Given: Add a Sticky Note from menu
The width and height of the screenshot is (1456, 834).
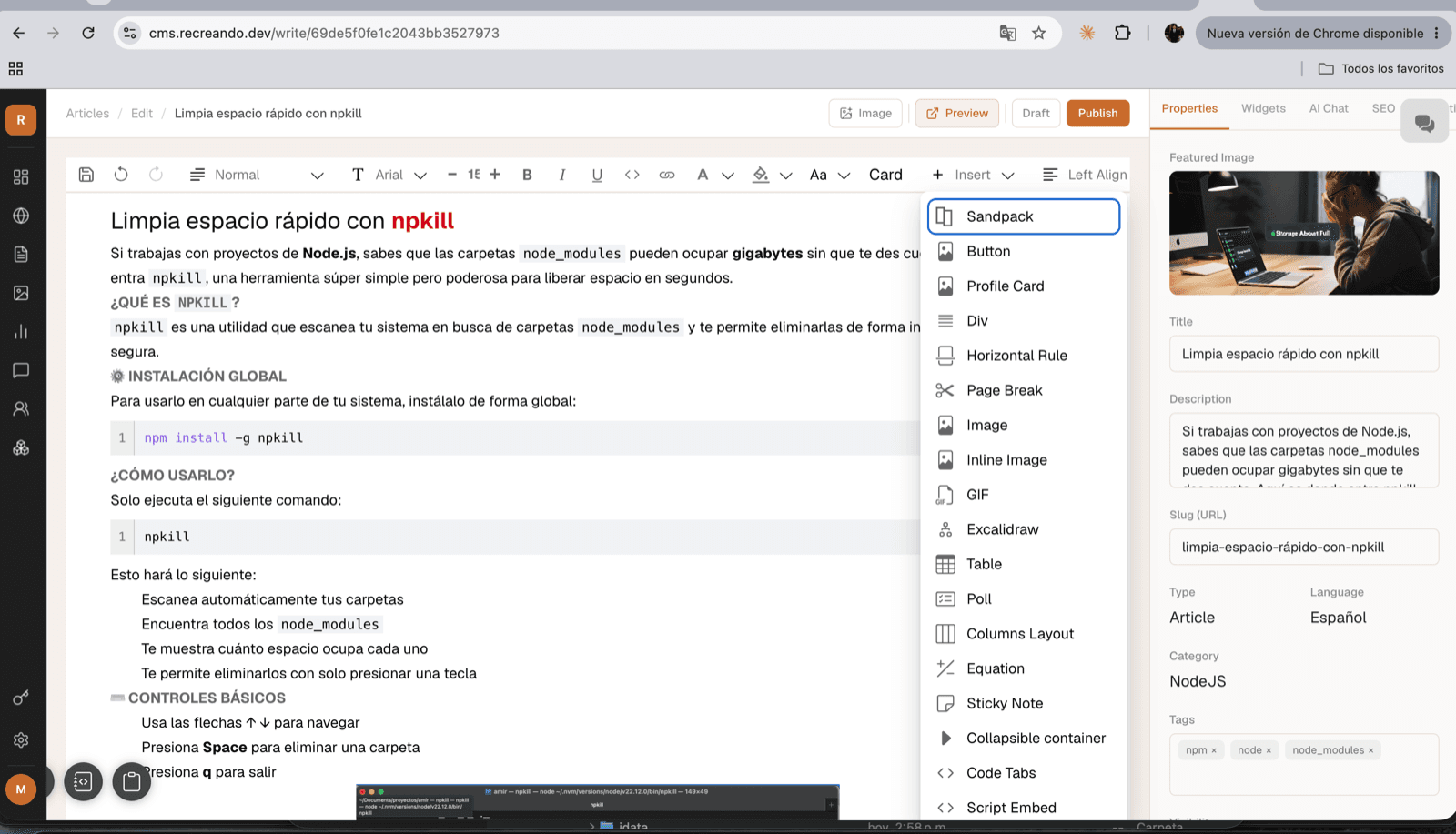Looking at the screenshot, I should point(1024,703).
